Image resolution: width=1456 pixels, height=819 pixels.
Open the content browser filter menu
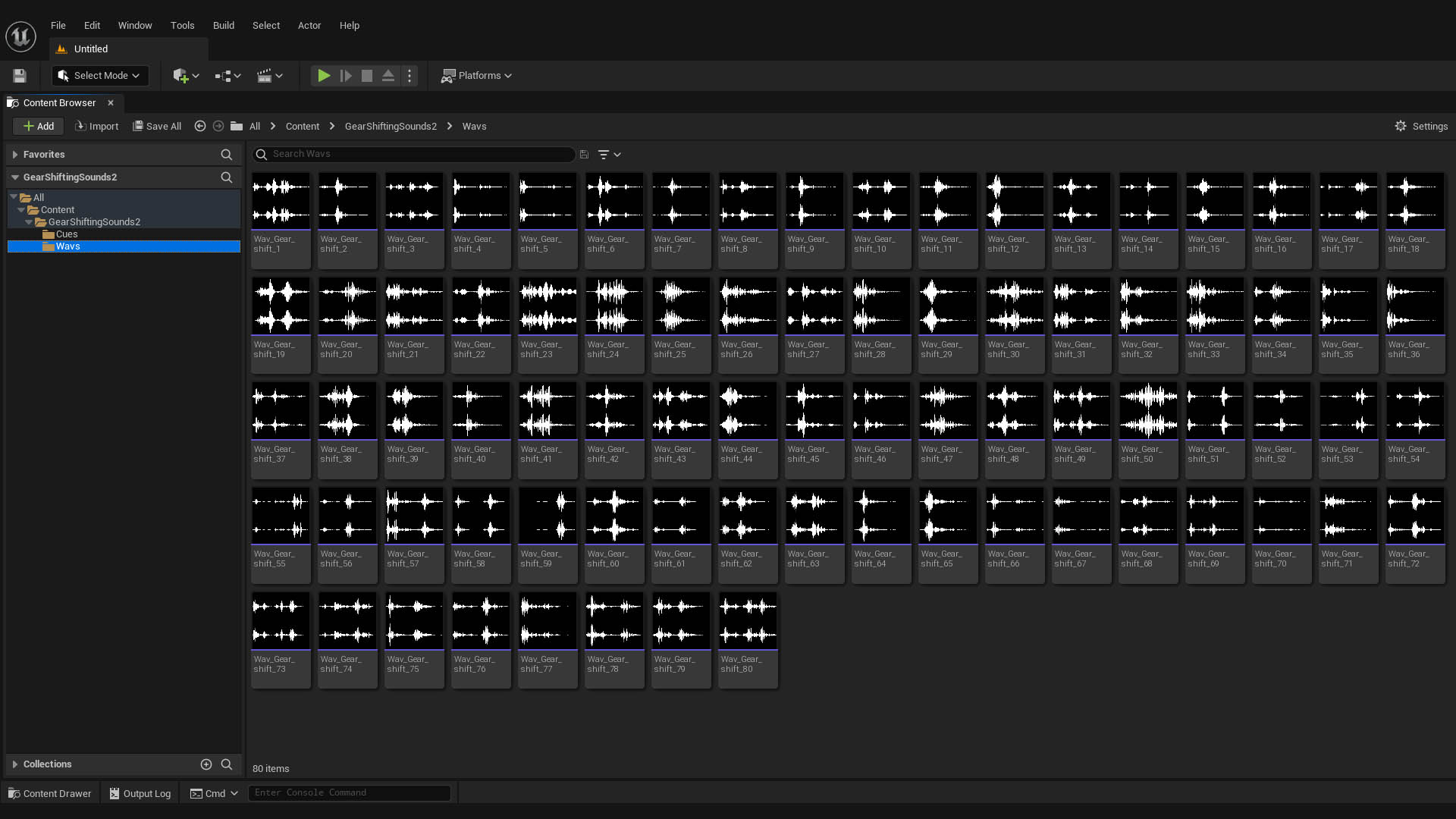pyautogui.click(x=609, y=155)
